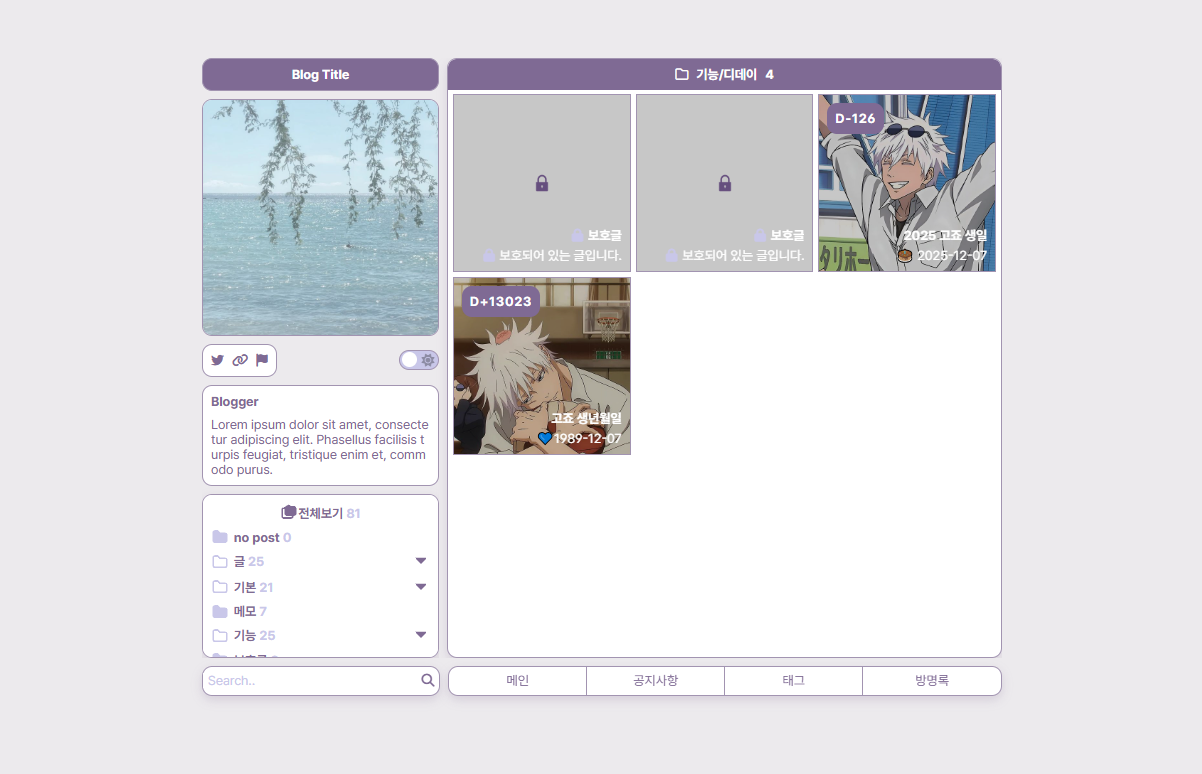Image resolution: width=1202 pixels, height=774 pixels.
Task: Open the 글 25 category
Action: pyautogui.click(x=249, y=562)
